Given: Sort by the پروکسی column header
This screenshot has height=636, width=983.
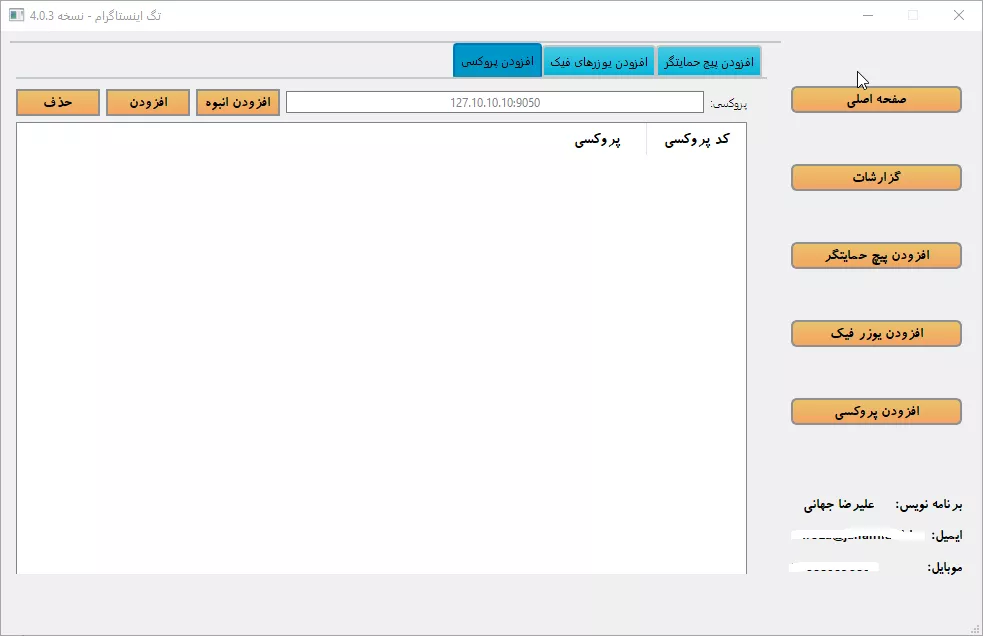Looking at the screenshot, I should (597, 139).
